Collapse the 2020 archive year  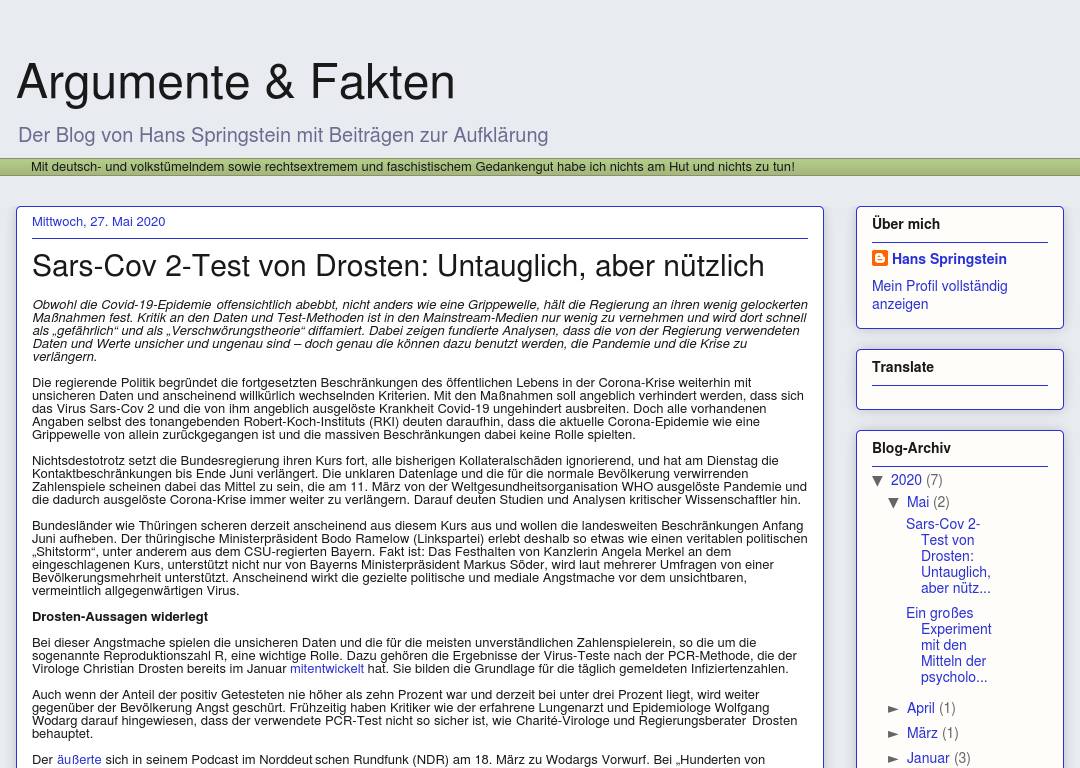point(878,481)
